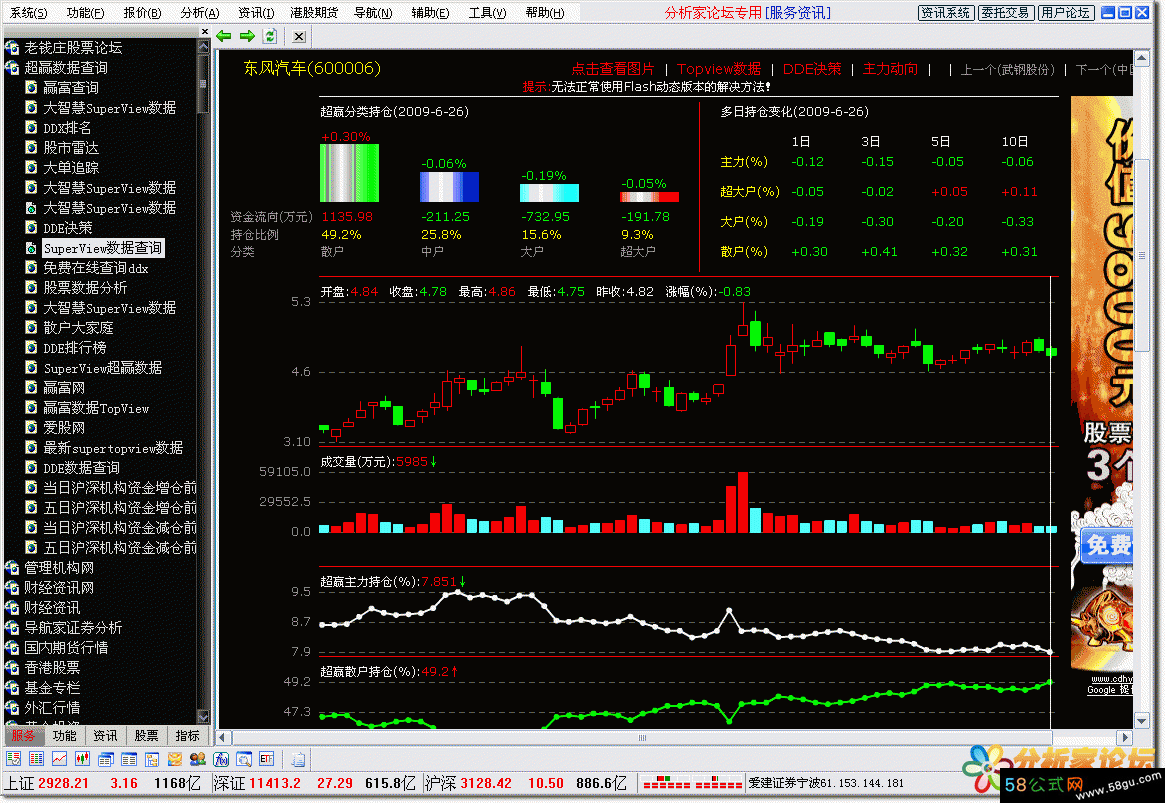Click the checklist icon in the bottom toolbar
This screenshot has height=803, width=1165.
(13, 759)
